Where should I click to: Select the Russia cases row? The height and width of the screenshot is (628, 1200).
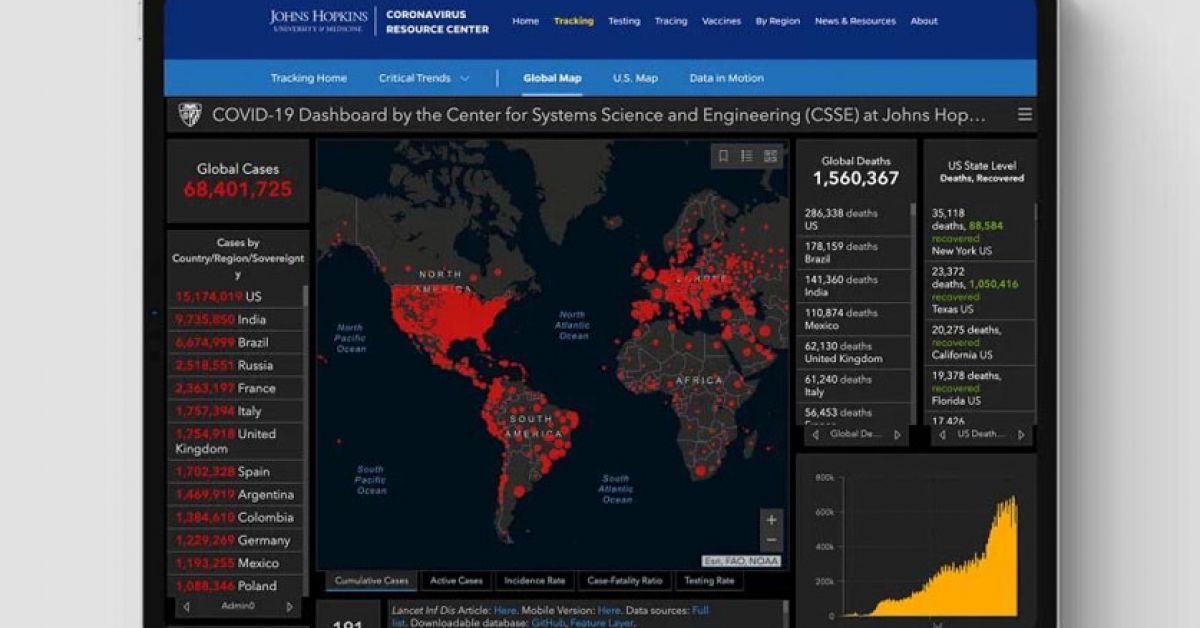237,365
